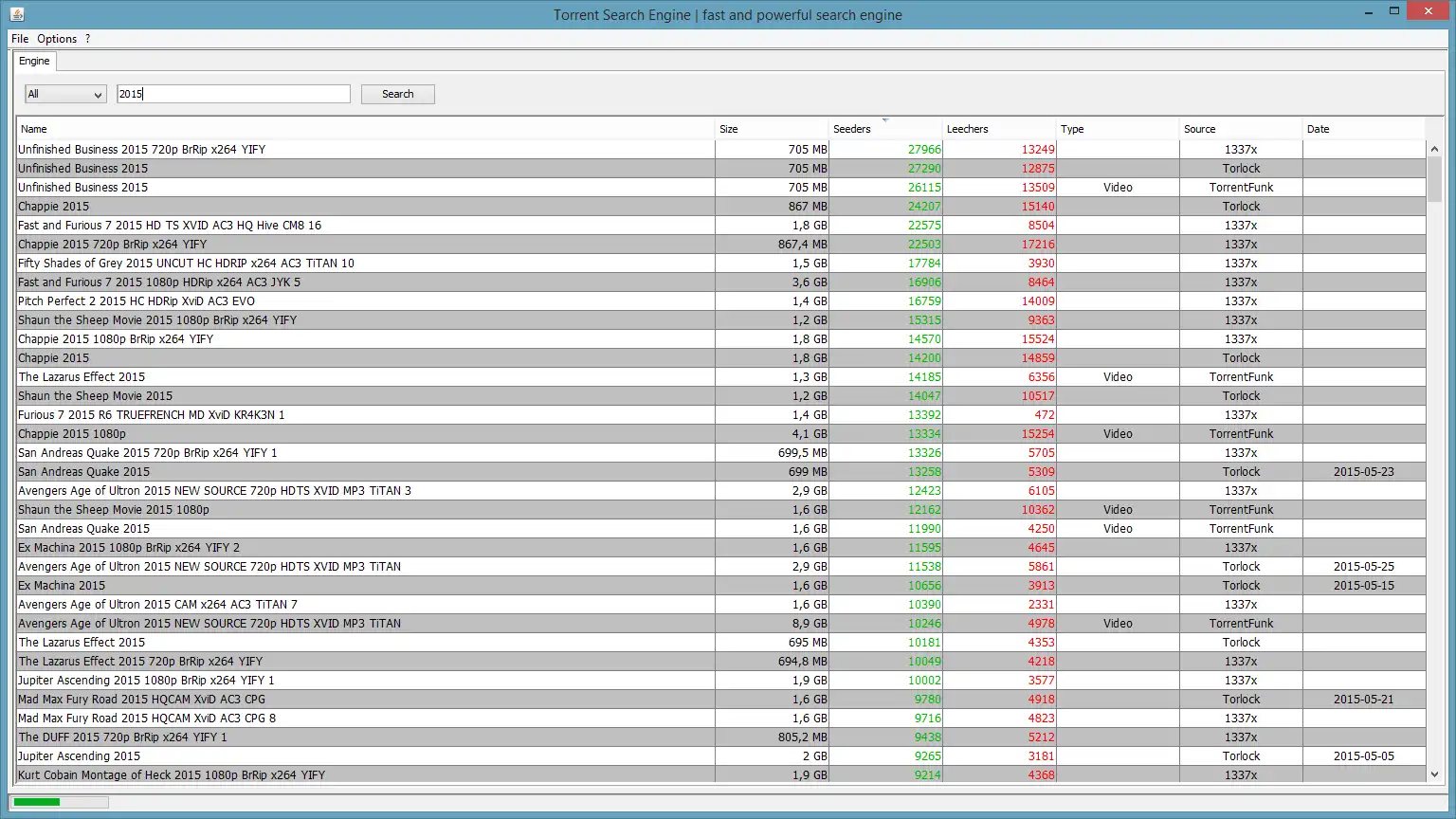Click size cell 4,1 GB
Screen dimensions: 1456x819
coord(810,433)
